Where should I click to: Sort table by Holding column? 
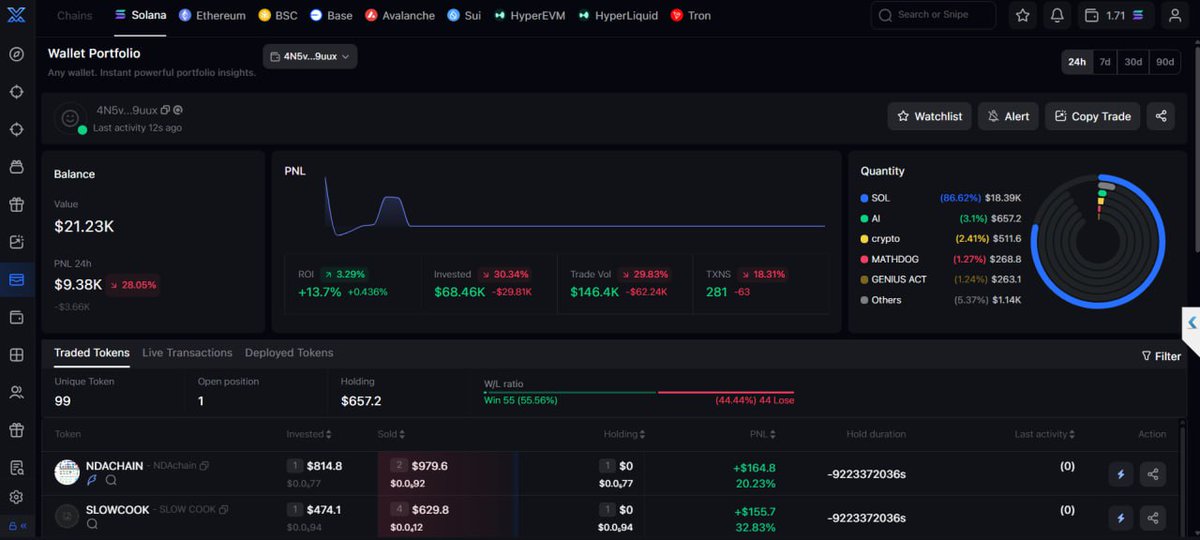[624, 434]
